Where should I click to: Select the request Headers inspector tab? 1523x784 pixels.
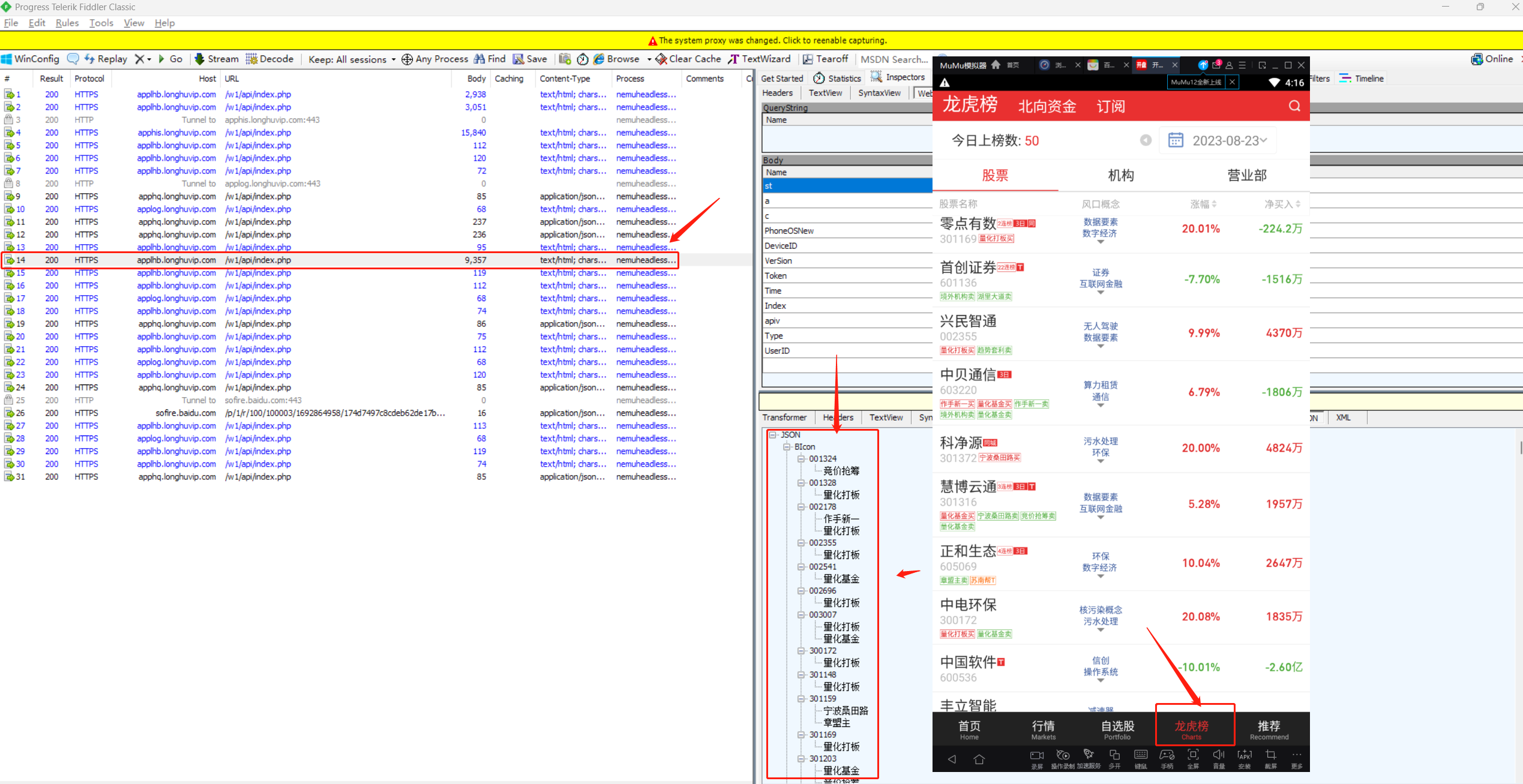777,93
